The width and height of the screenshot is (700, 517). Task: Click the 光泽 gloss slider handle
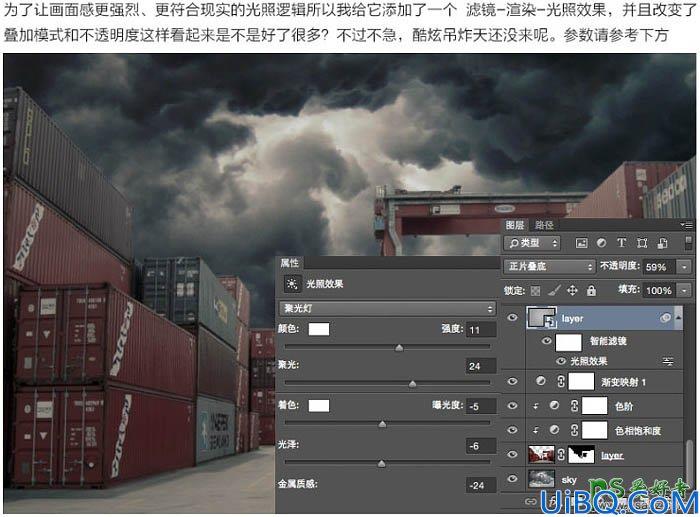pos(381,464)
